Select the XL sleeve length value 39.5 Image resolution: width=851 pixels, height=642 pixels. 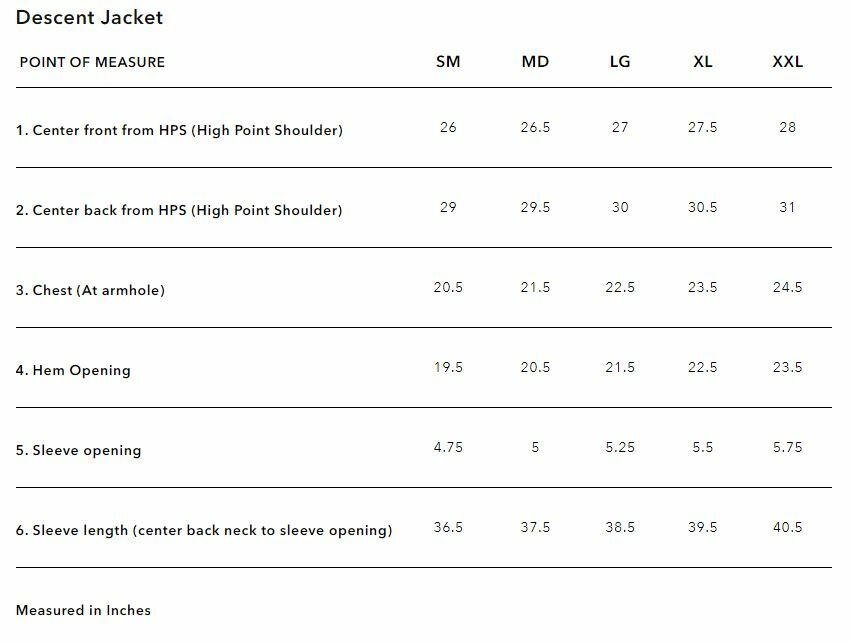tap(703, 527)
